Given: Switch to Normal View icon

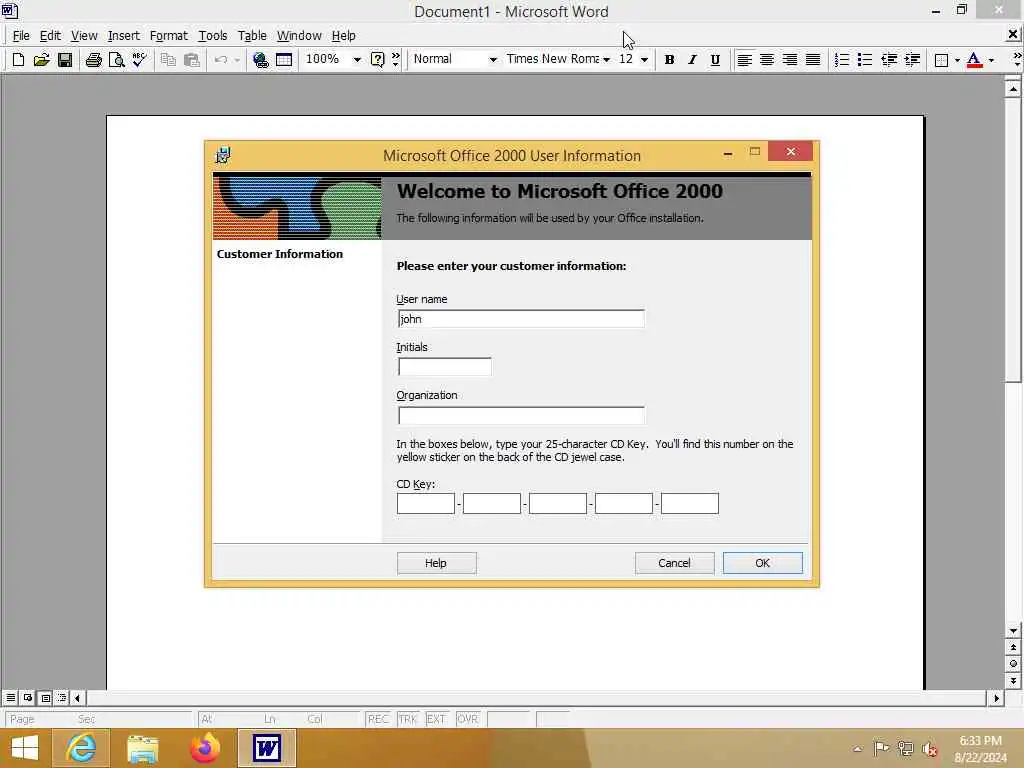Looking at the screenshot, I should point(11,698).
